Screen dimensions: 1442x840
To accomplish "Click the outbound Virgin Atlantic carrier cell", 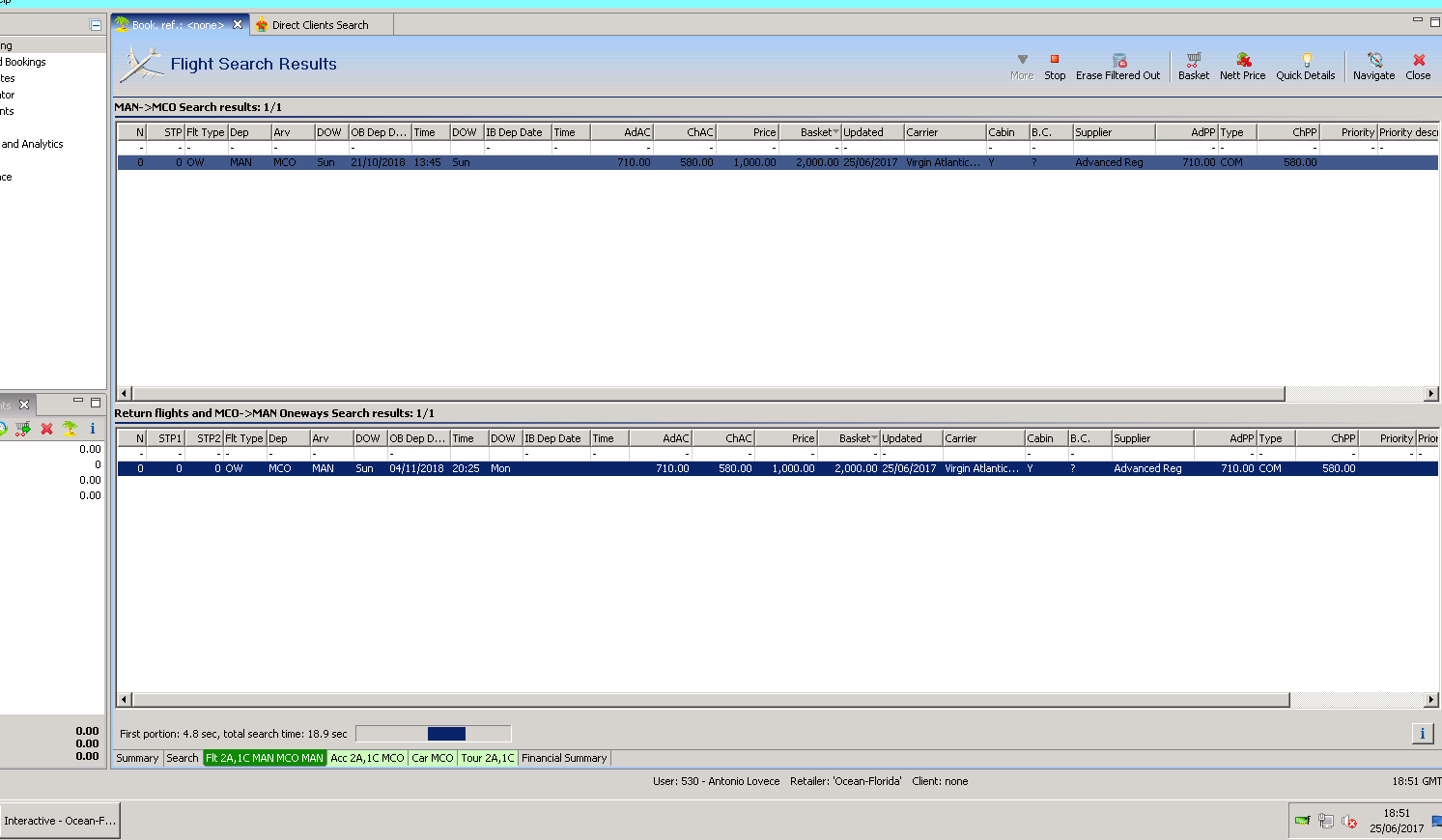I will [x=945, y=162].
